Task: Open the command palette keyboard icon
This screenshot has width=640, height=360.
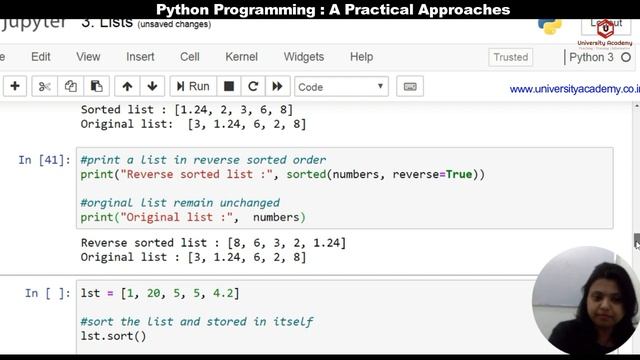Action: tap(410, 87)
